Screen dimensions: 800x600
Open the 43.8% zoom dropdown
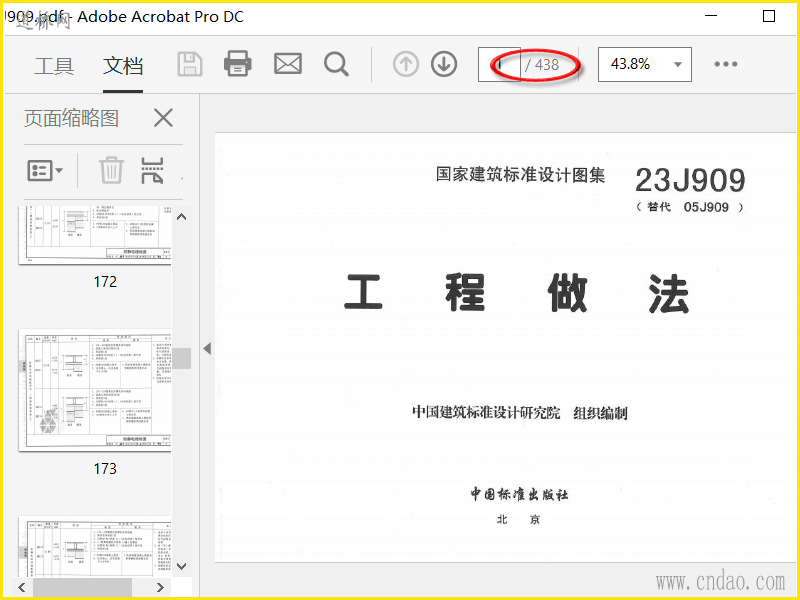point(645,64)
